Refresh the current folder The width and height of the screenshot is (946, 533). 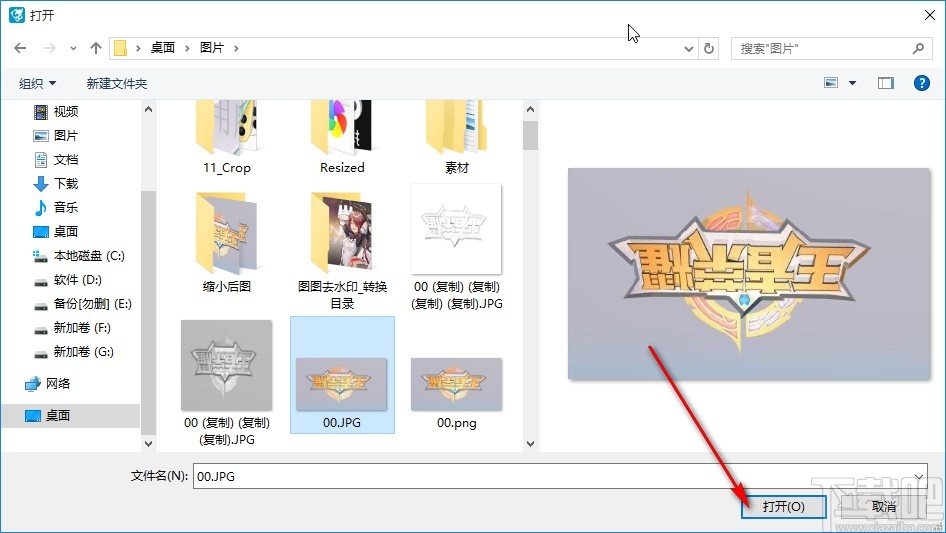(709, 48)
